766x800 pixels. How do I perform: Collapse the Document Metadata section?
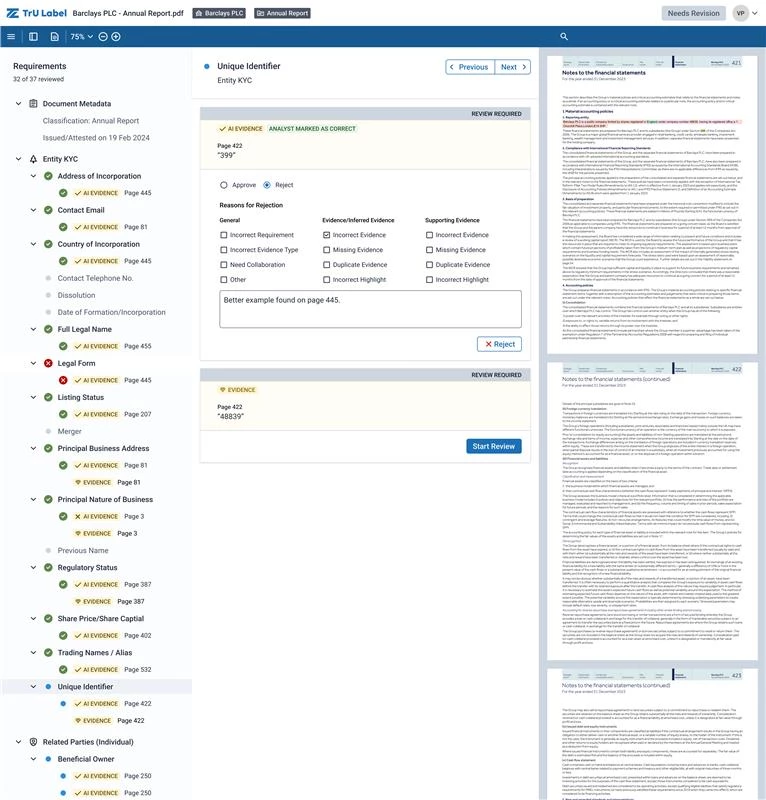(18, 104)
